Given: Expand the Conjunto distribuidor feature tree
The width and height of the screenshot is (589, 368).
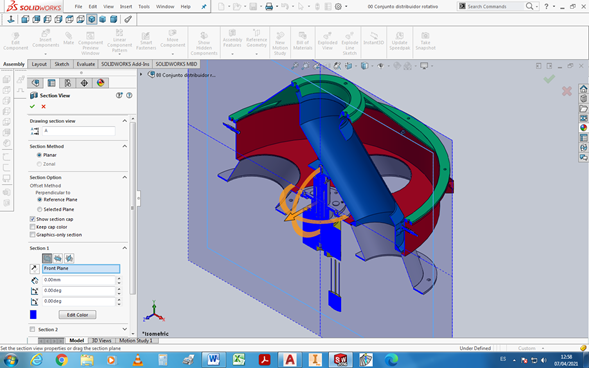Looking at the screenshot, I should pos(141,74).
